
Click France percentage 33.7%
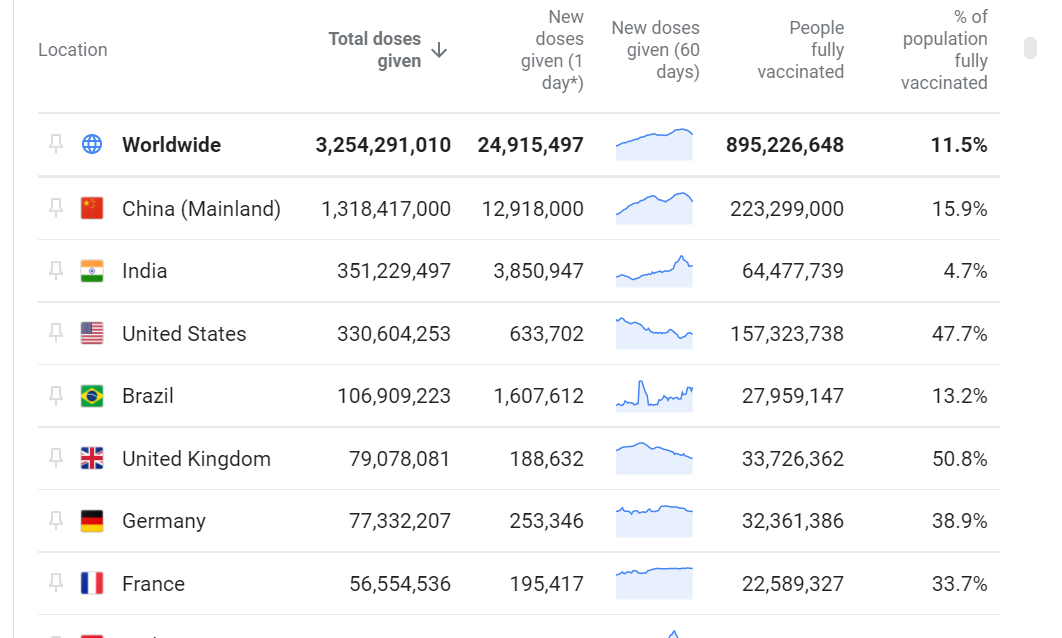tap(959, 583)
